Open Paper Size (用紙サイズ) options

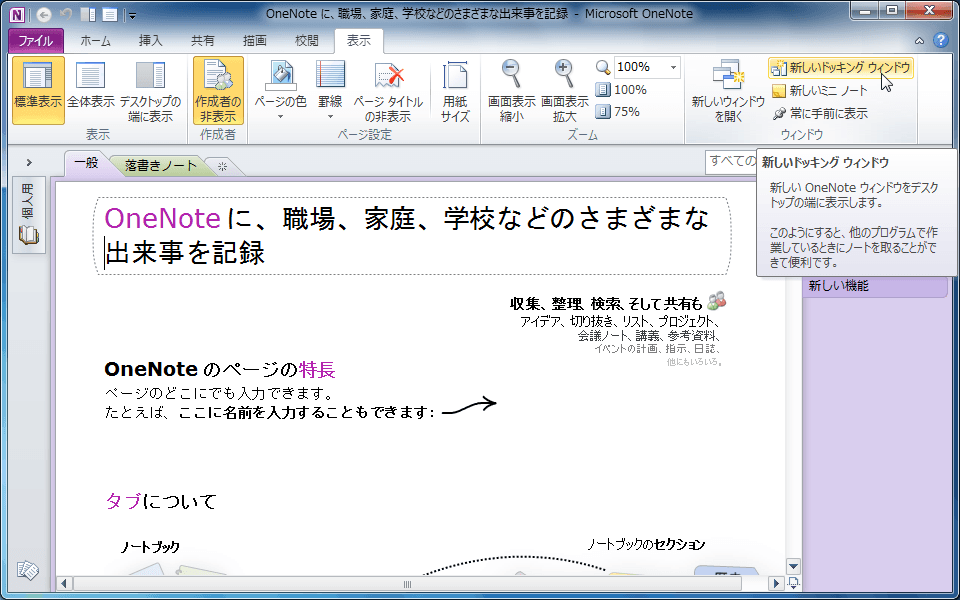point(455,91)
